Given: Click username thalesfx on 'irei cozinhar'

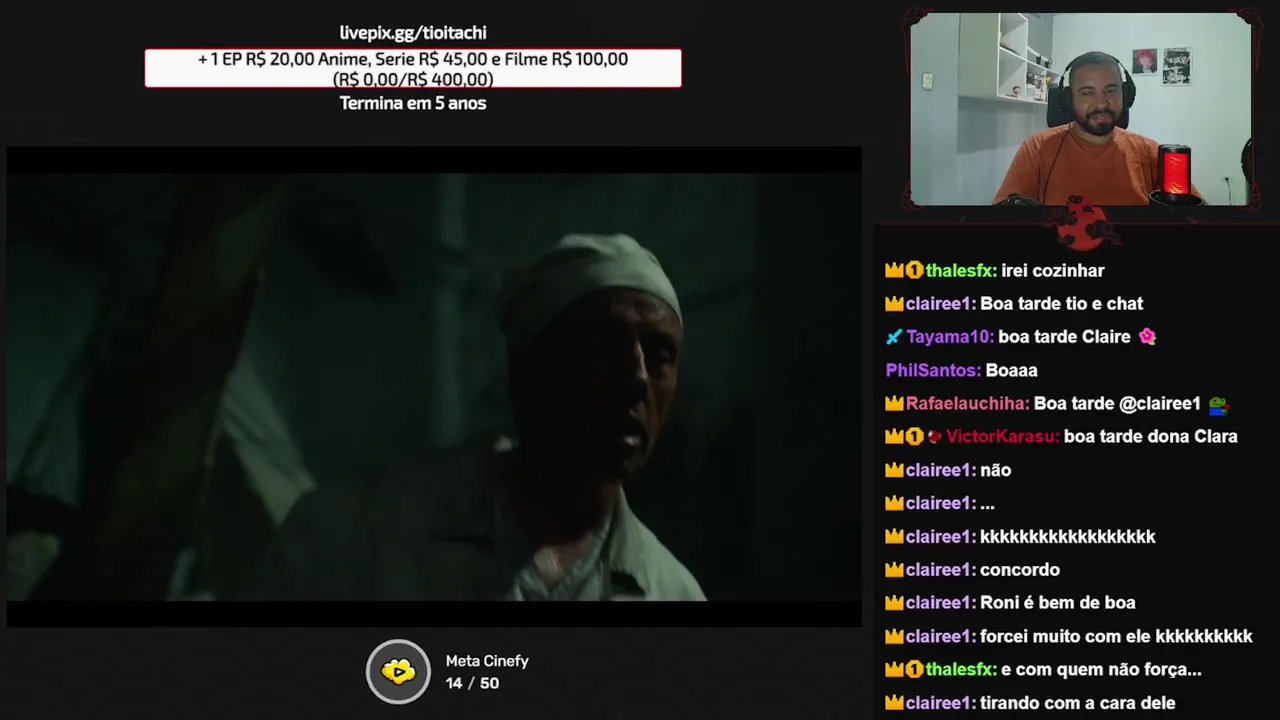Looking at the screenshot, I should pos(961,271).
